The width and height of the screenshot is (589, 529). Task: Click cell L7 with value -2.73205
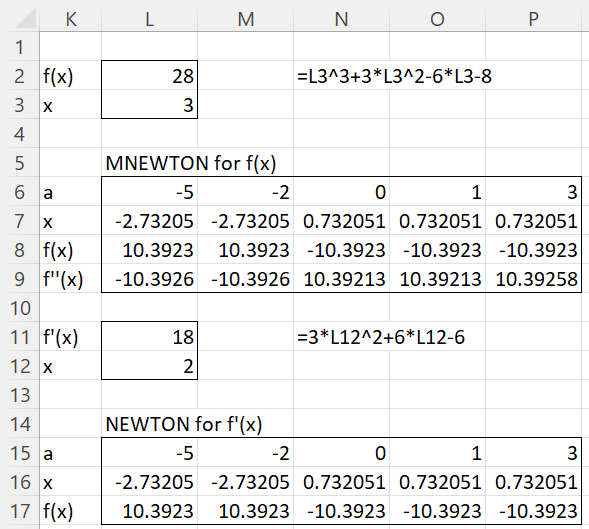(x=150, y=221)
